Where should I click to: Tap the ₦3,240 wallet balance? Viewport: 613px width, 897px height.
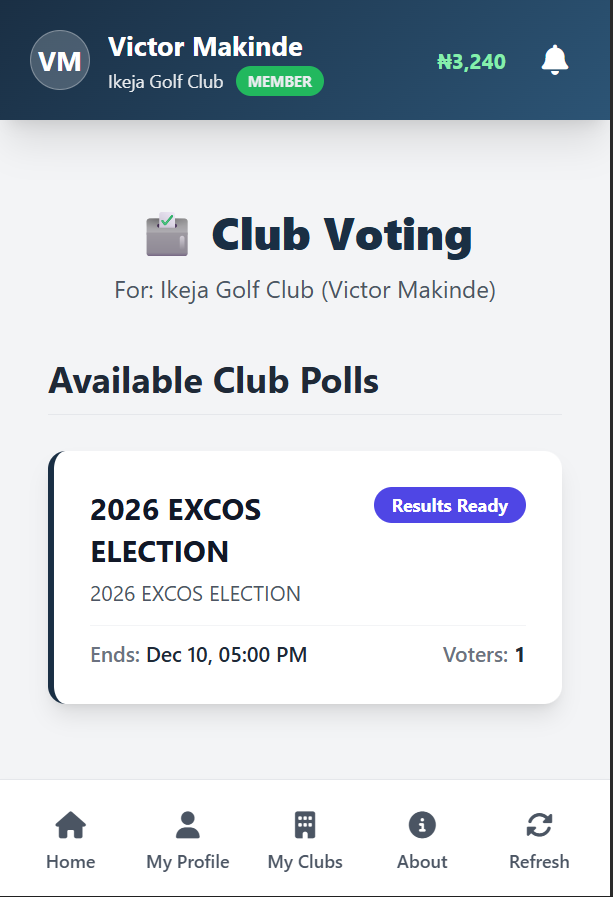(x=471, y=62)
